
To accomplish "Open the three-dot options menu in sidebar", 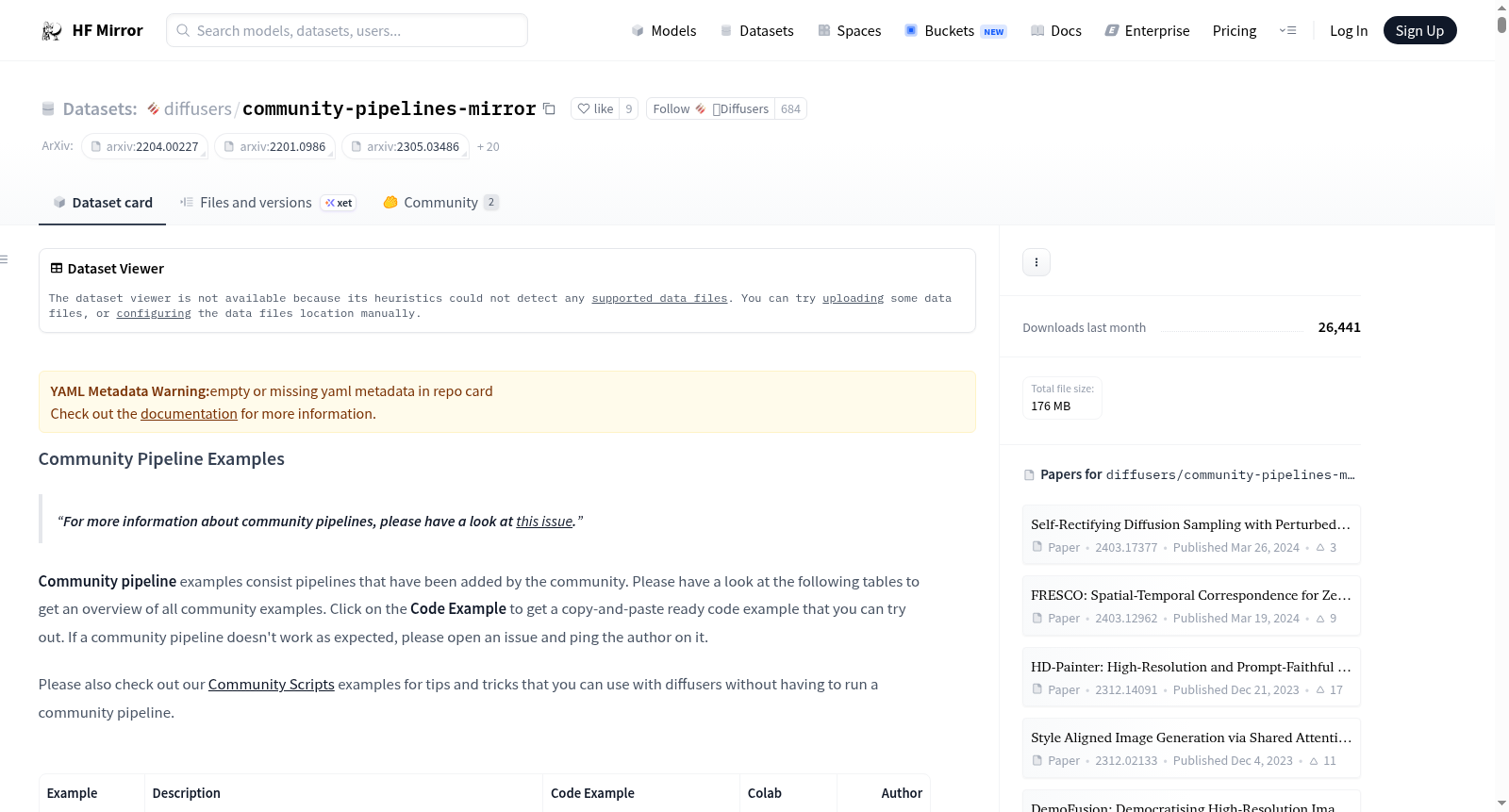I will [1036, 262].
